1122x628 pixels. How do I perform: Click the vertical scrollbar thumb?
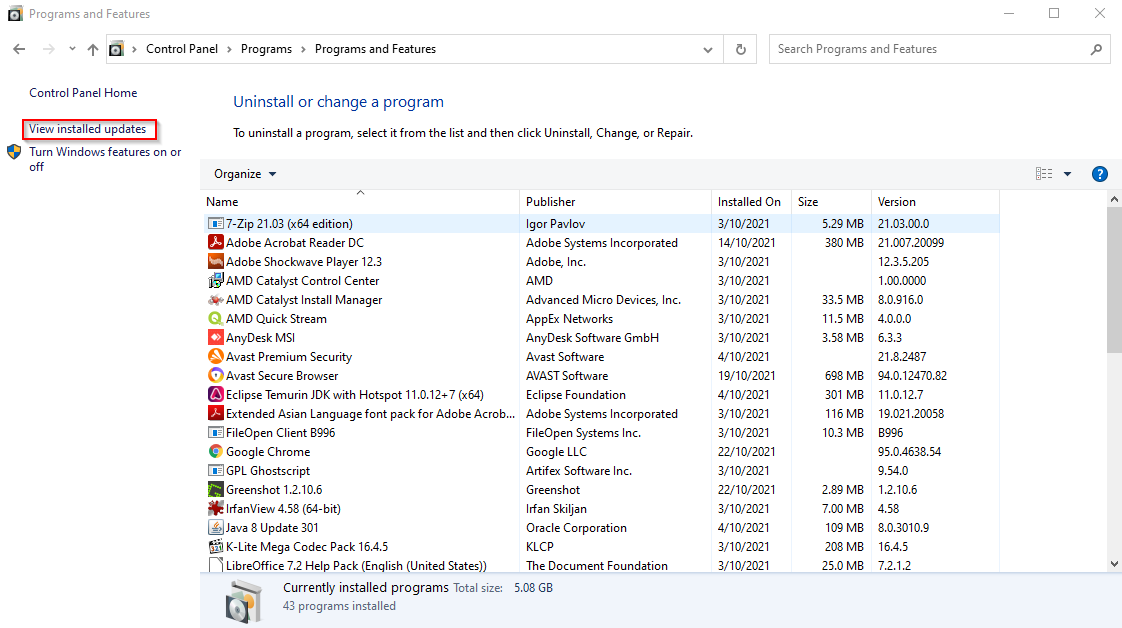[x=1114, y=280]
